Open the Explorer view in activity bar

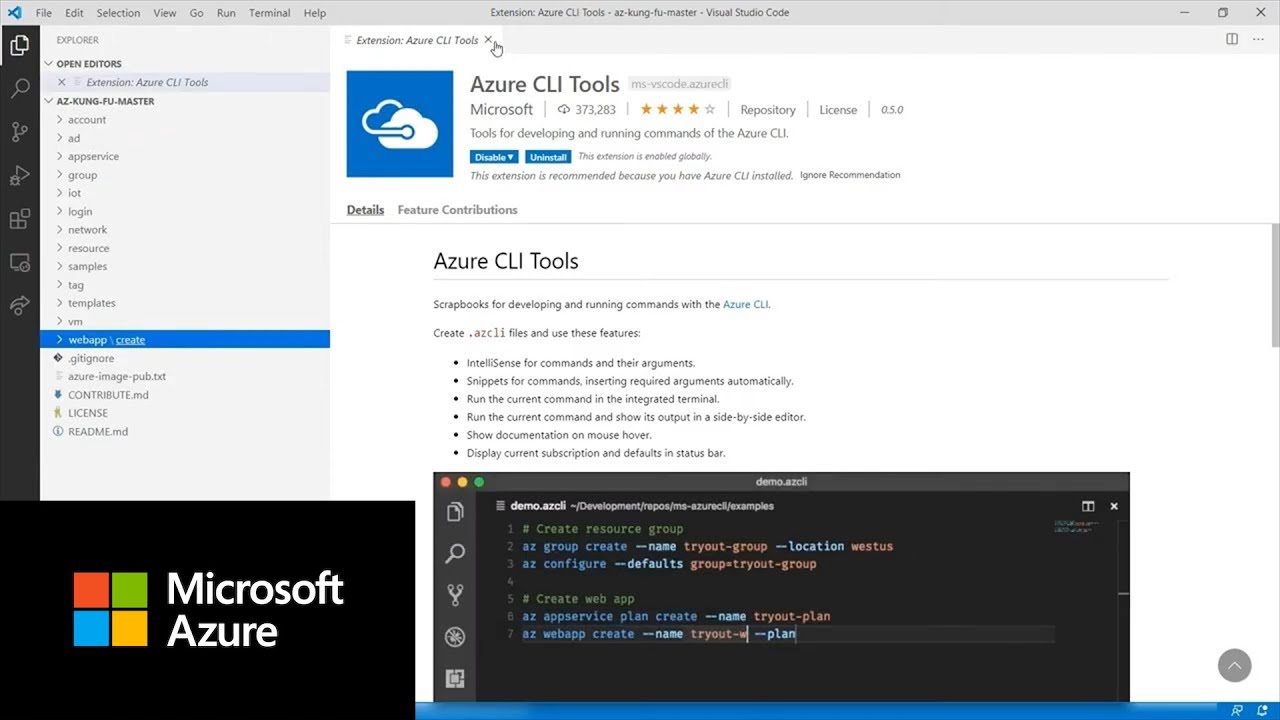click(x=19, y=45)
